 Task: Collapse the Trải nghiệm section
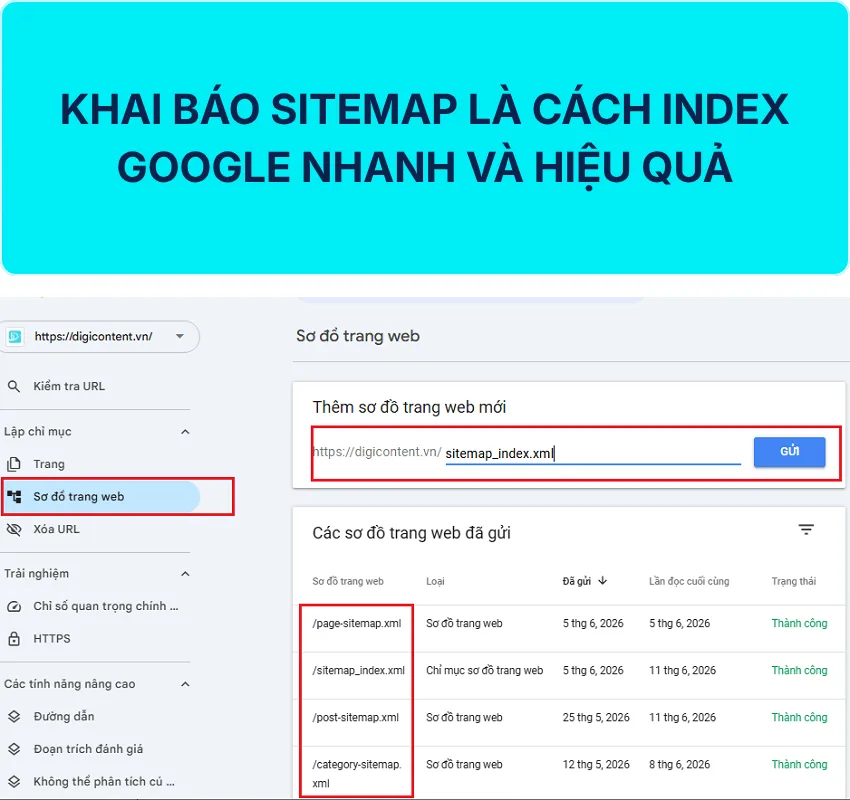185,574
